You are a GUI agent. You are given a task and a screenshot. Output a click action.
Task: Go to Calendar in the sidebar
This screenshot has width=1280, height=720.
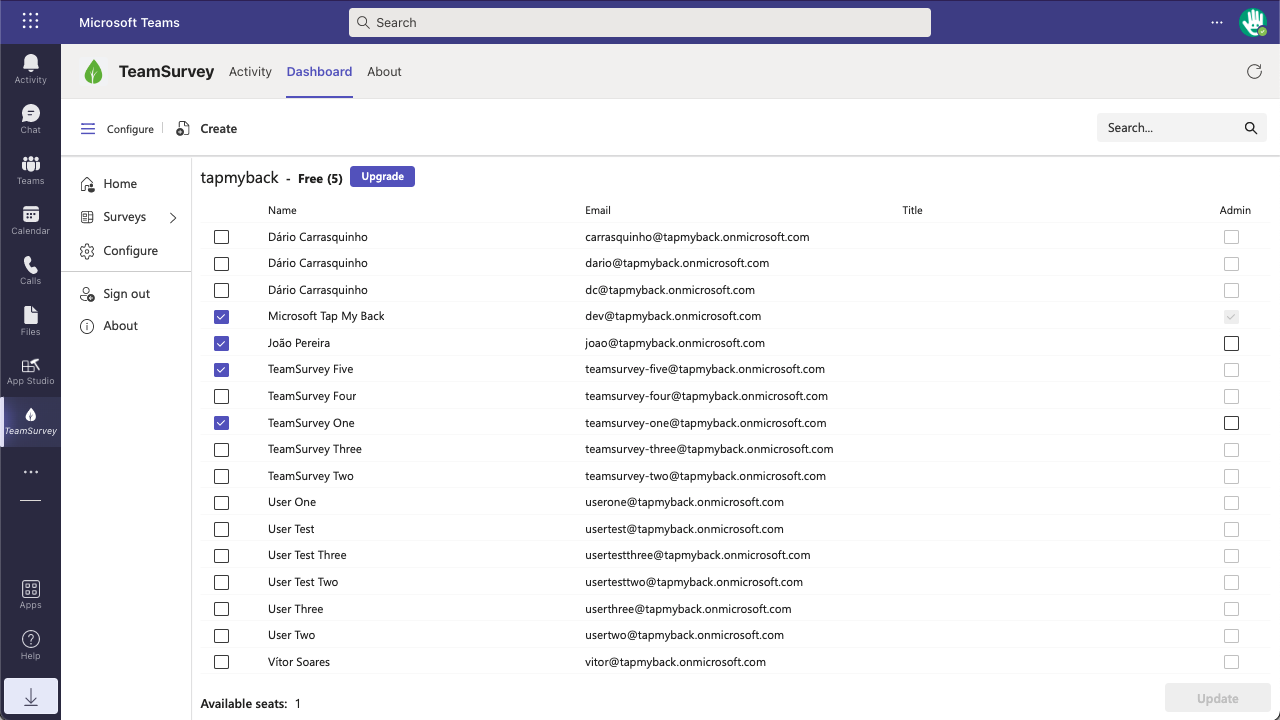coord(30,218)
